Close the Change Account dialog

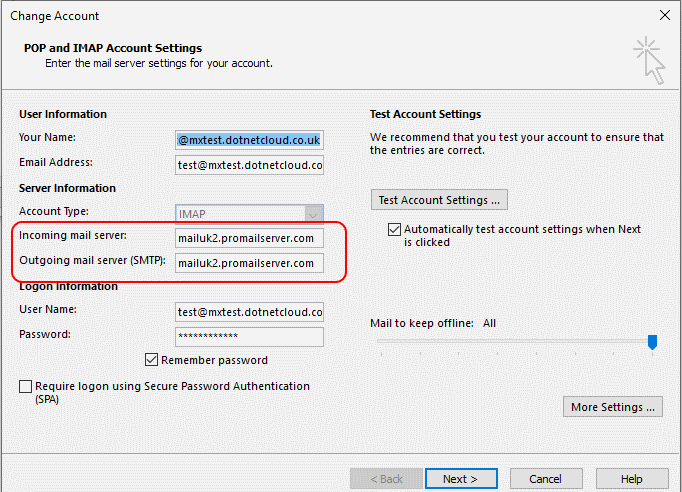pyautogui.click(x=665, y=16)
